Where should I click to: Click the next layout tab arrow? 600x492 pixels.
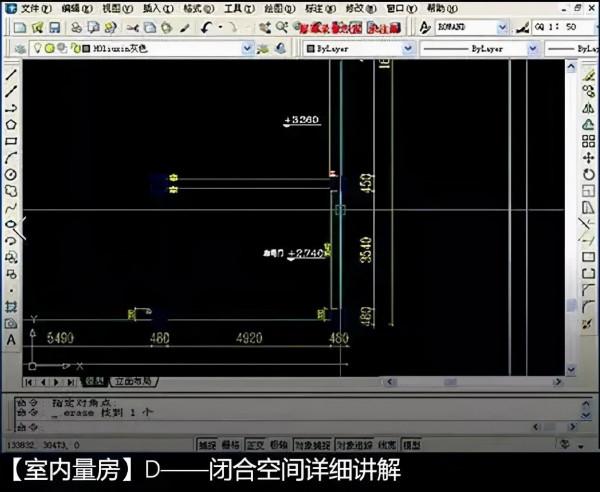[x=57, y=382]
